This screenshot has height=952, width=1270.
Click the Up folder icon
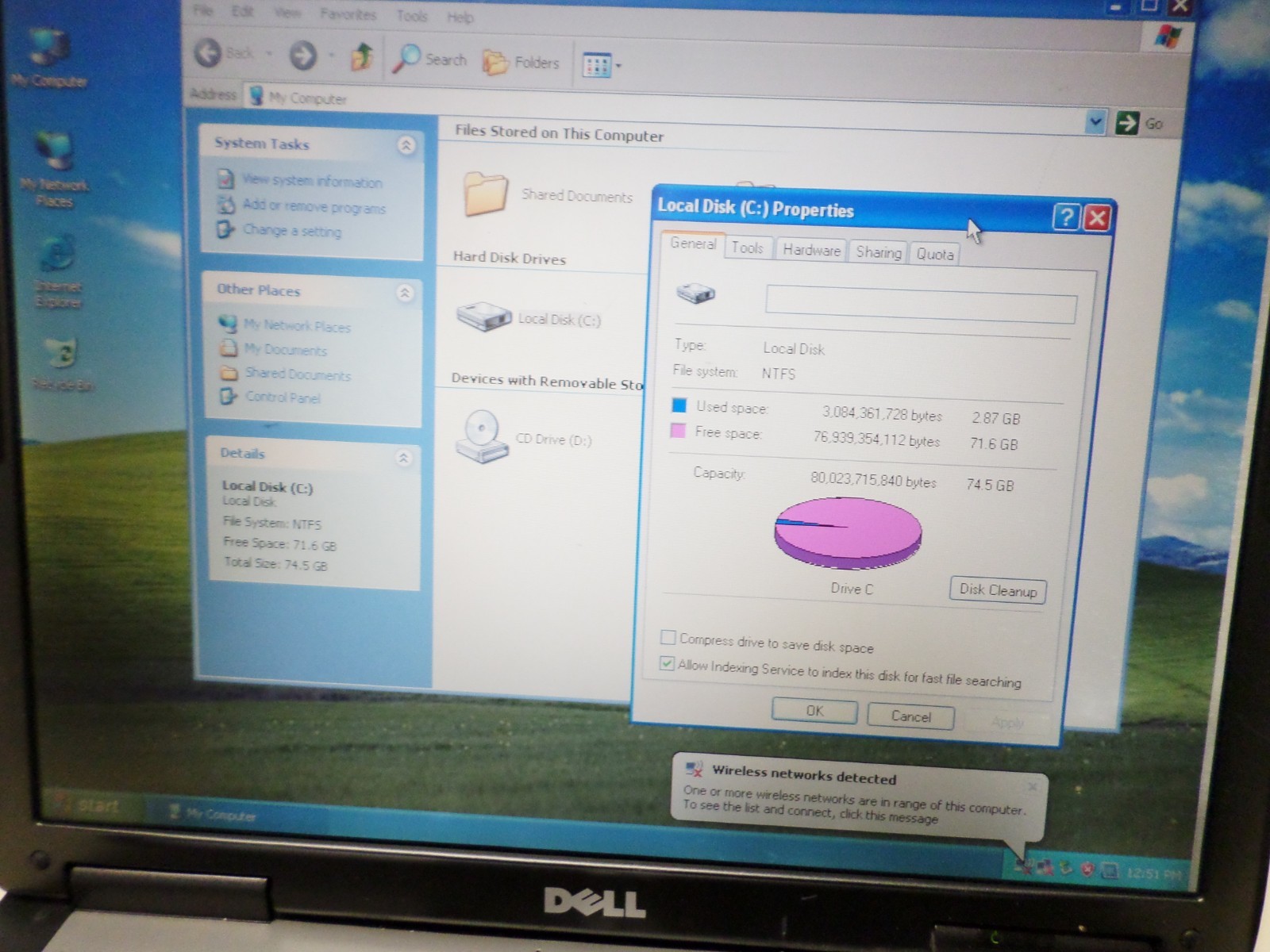[362, 56]
